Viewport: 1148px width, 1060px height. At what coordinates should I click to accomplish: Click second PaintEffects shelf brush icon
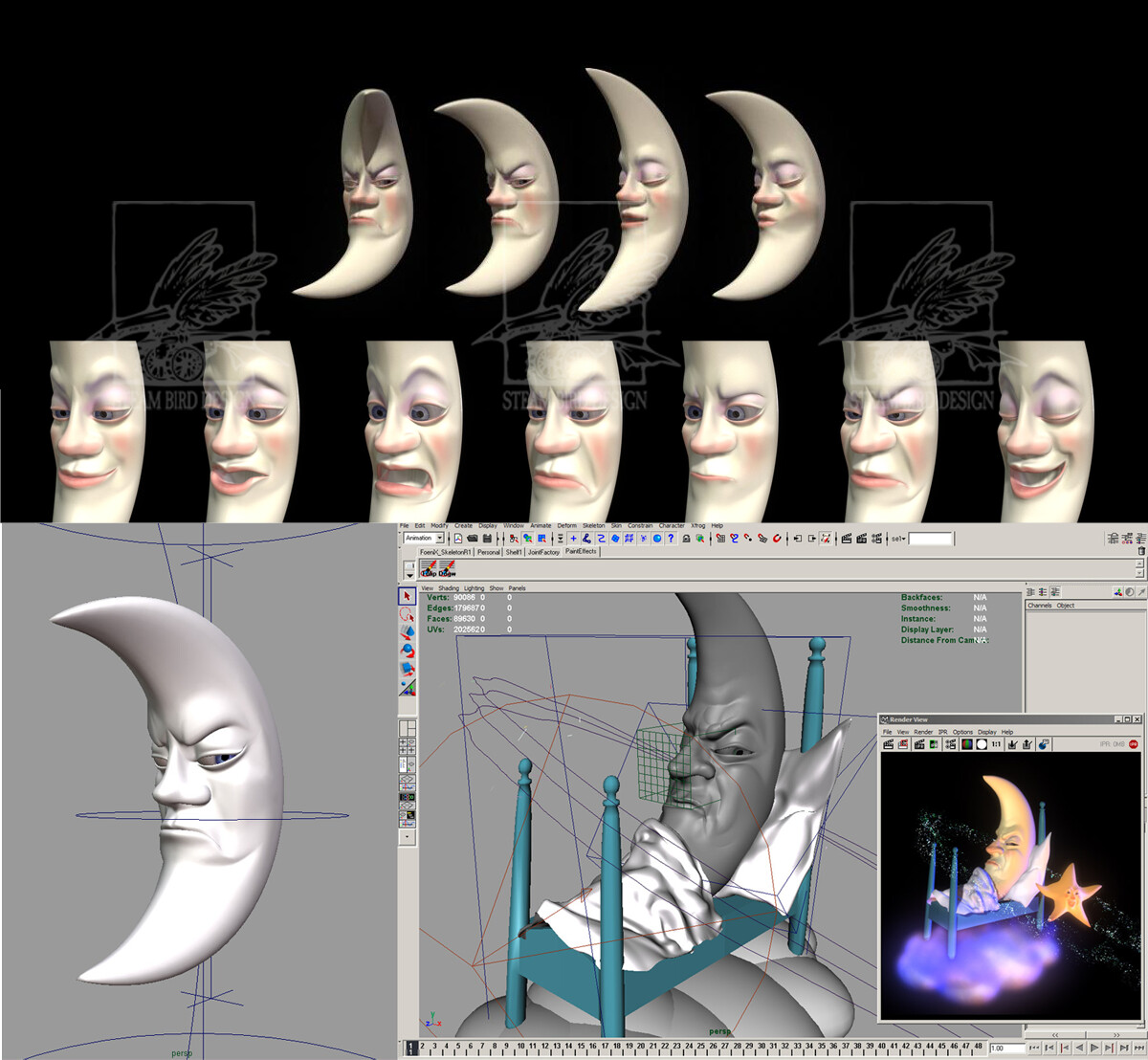coord(447,567)
